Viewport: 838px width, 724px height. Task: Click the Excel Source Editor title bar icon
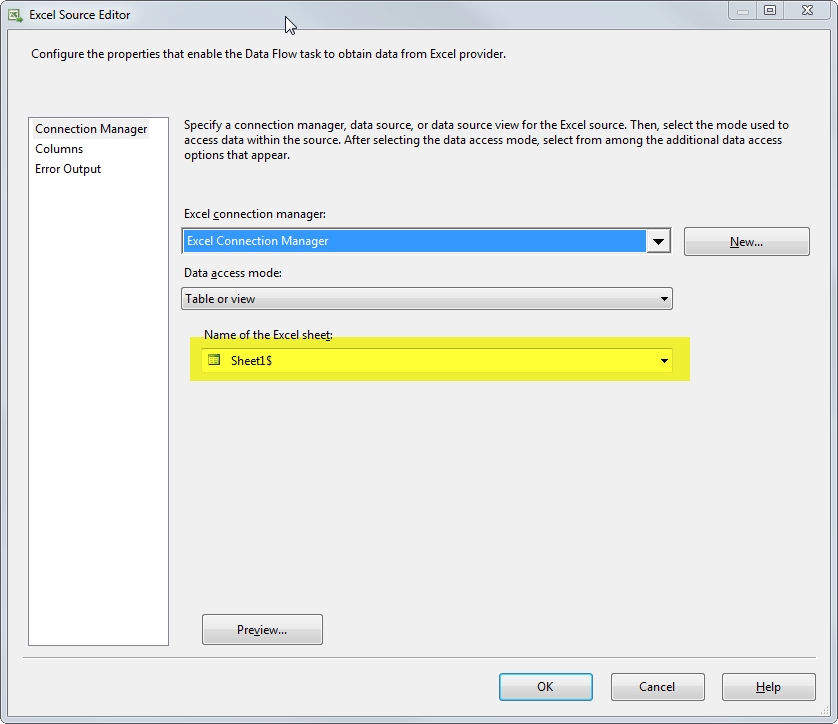coord(14,12)
